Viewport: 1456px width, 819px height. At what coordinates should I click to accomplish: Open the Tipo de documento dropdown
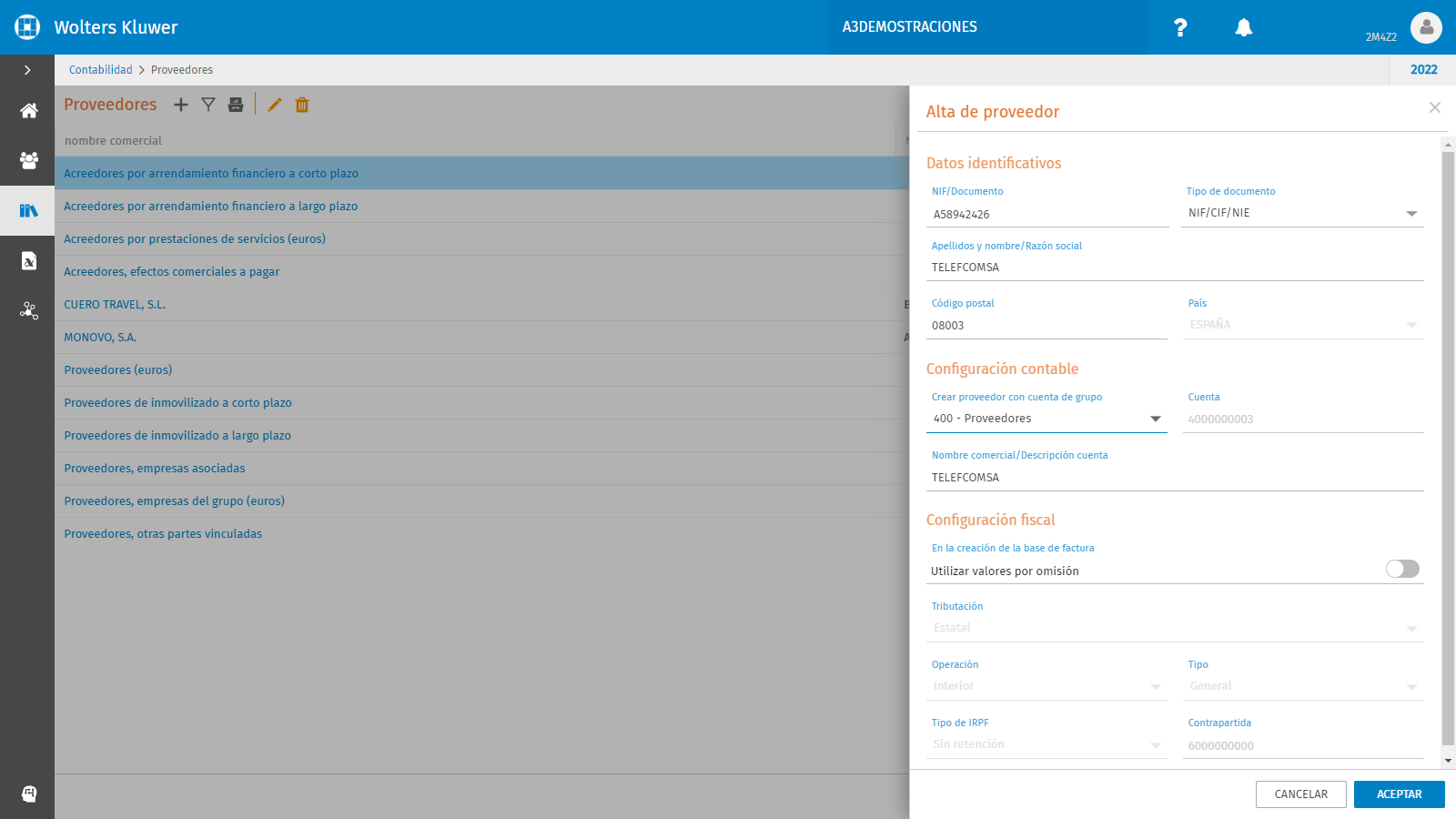(1302, 213)
